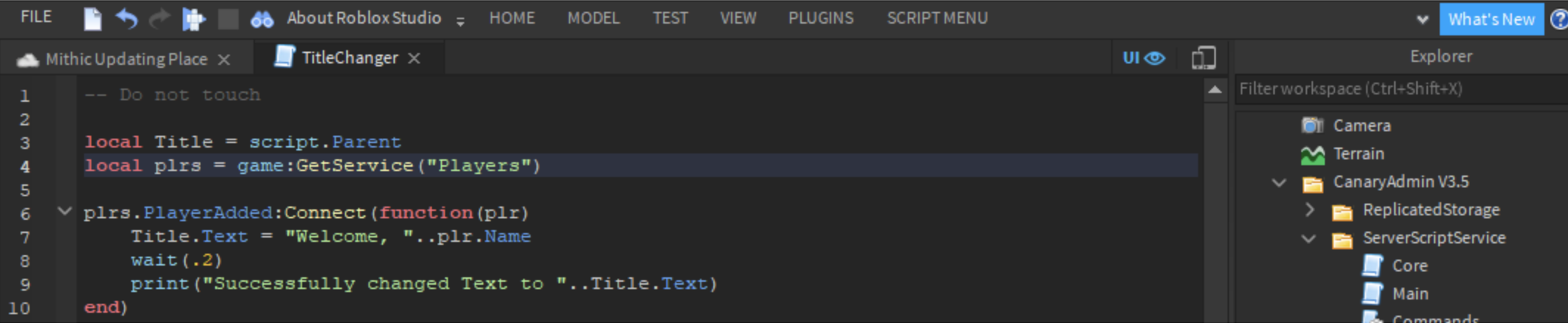The image size is (1568, 326).
Task: Click the What's New button
Action: click(x=1491, y=19)
